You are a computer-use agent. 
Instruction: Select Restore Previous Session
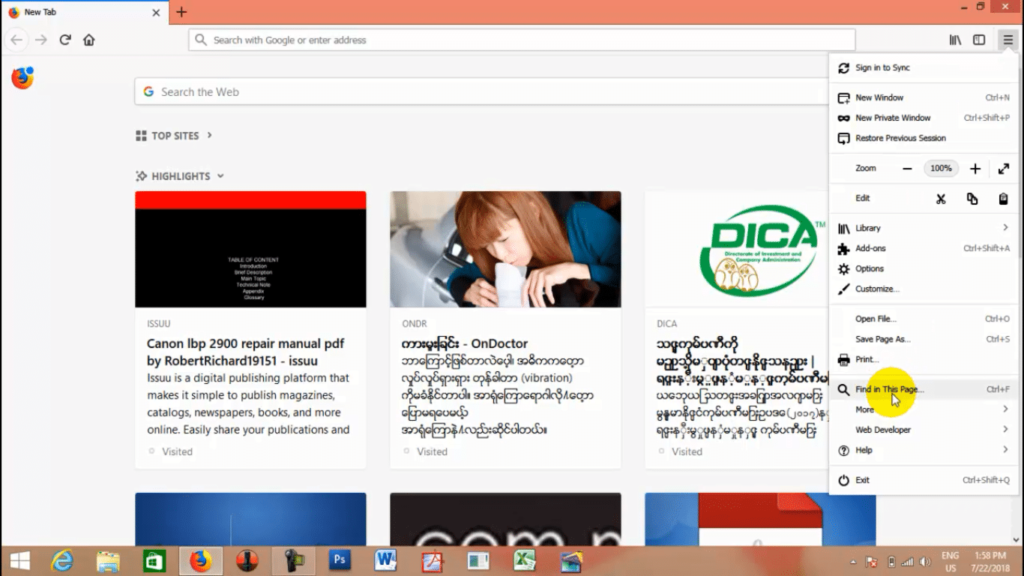pyautogui.click(x=923, y=138)
